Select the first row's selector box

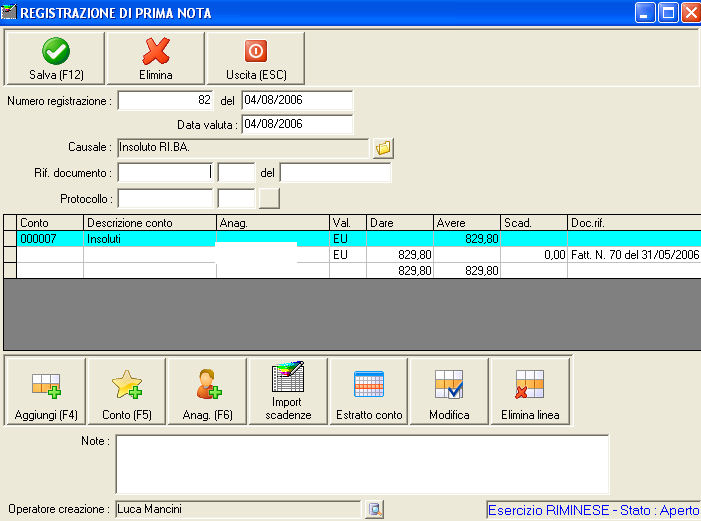[10, 239]
